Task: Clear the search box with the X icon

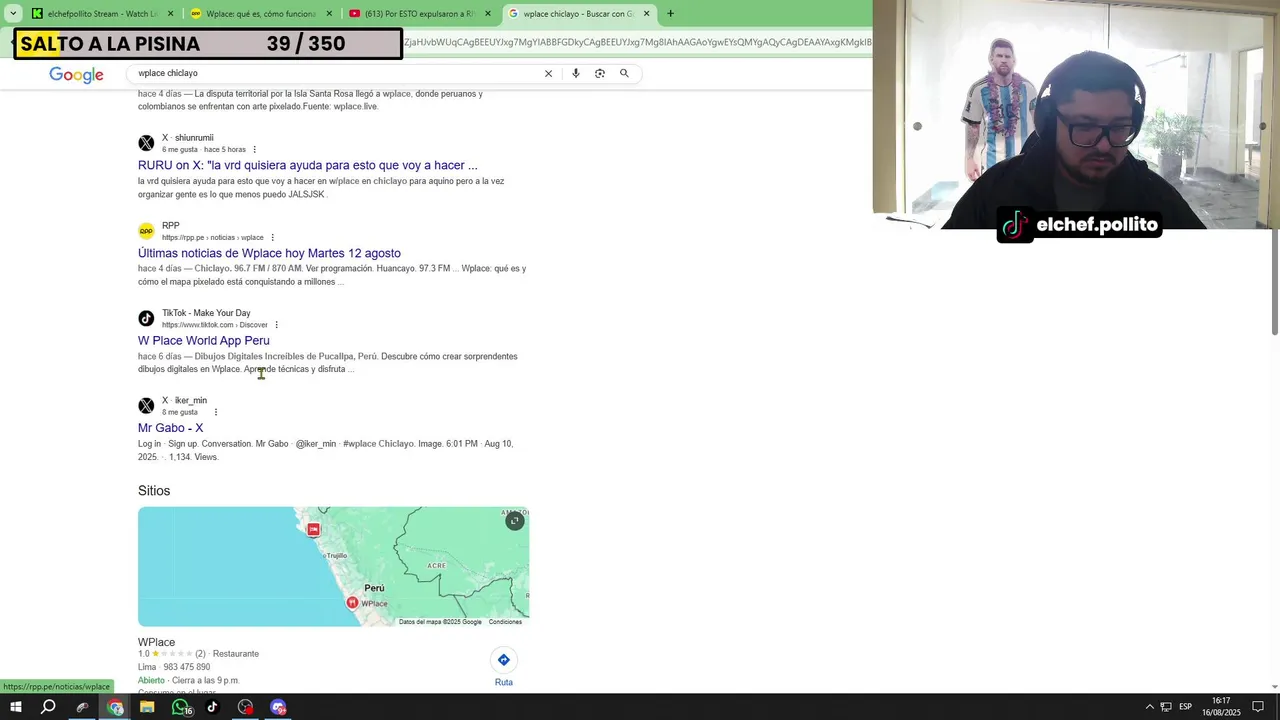Action: [548, 73]
